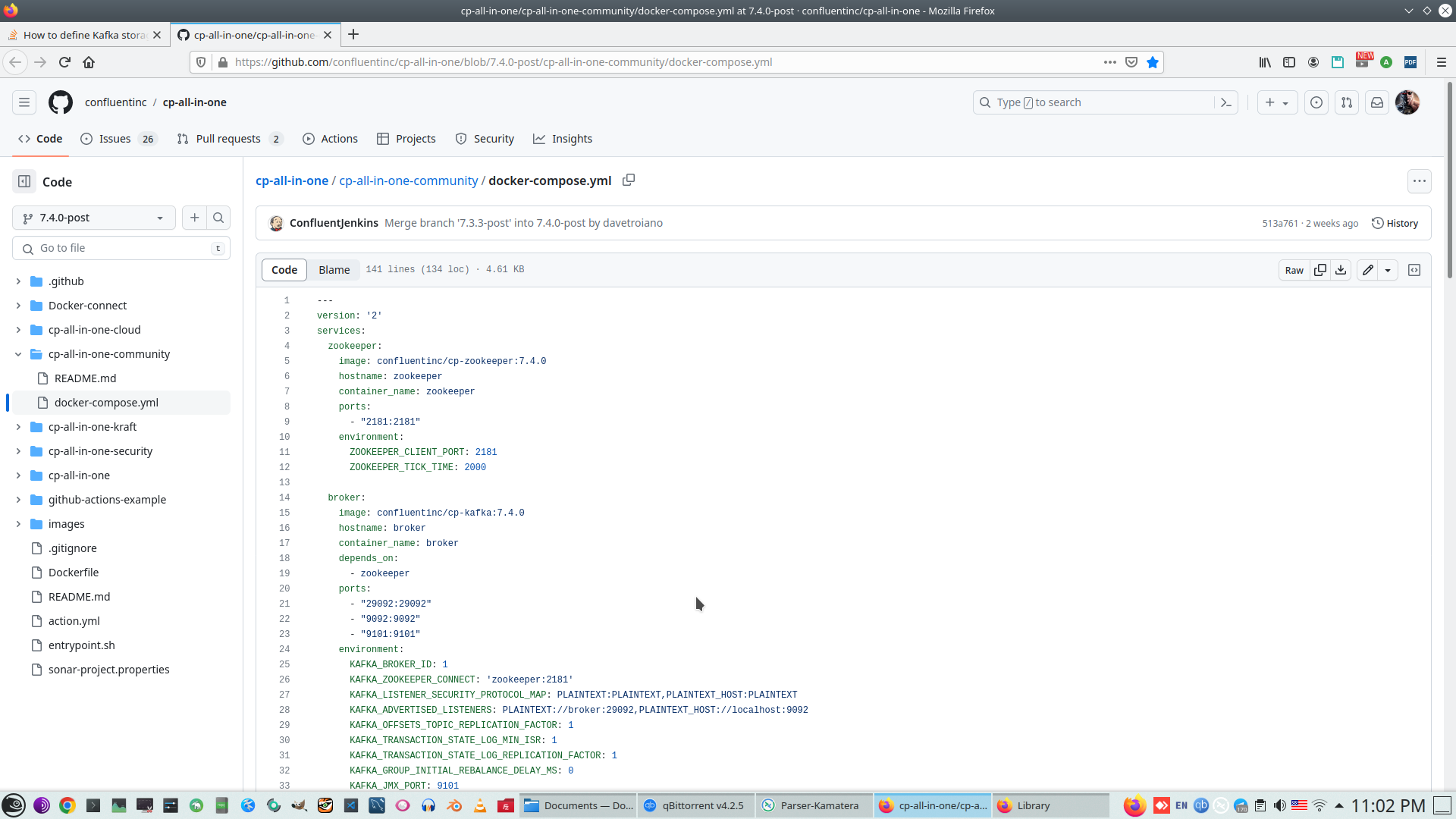Image resolution: width=1456 pixels, height=819 pixels.
Task: Open the command palette icon
Action: tap(1226, 102)
